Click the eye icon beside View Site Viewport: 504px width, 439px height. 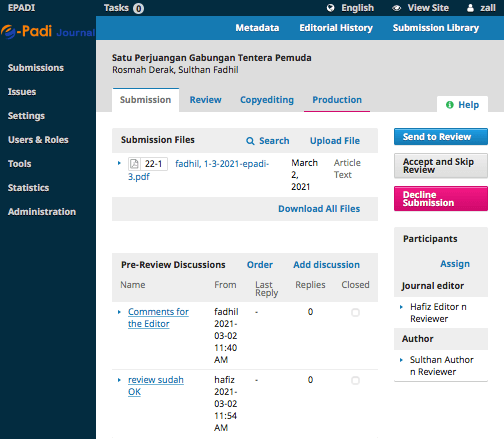(396, 8)
